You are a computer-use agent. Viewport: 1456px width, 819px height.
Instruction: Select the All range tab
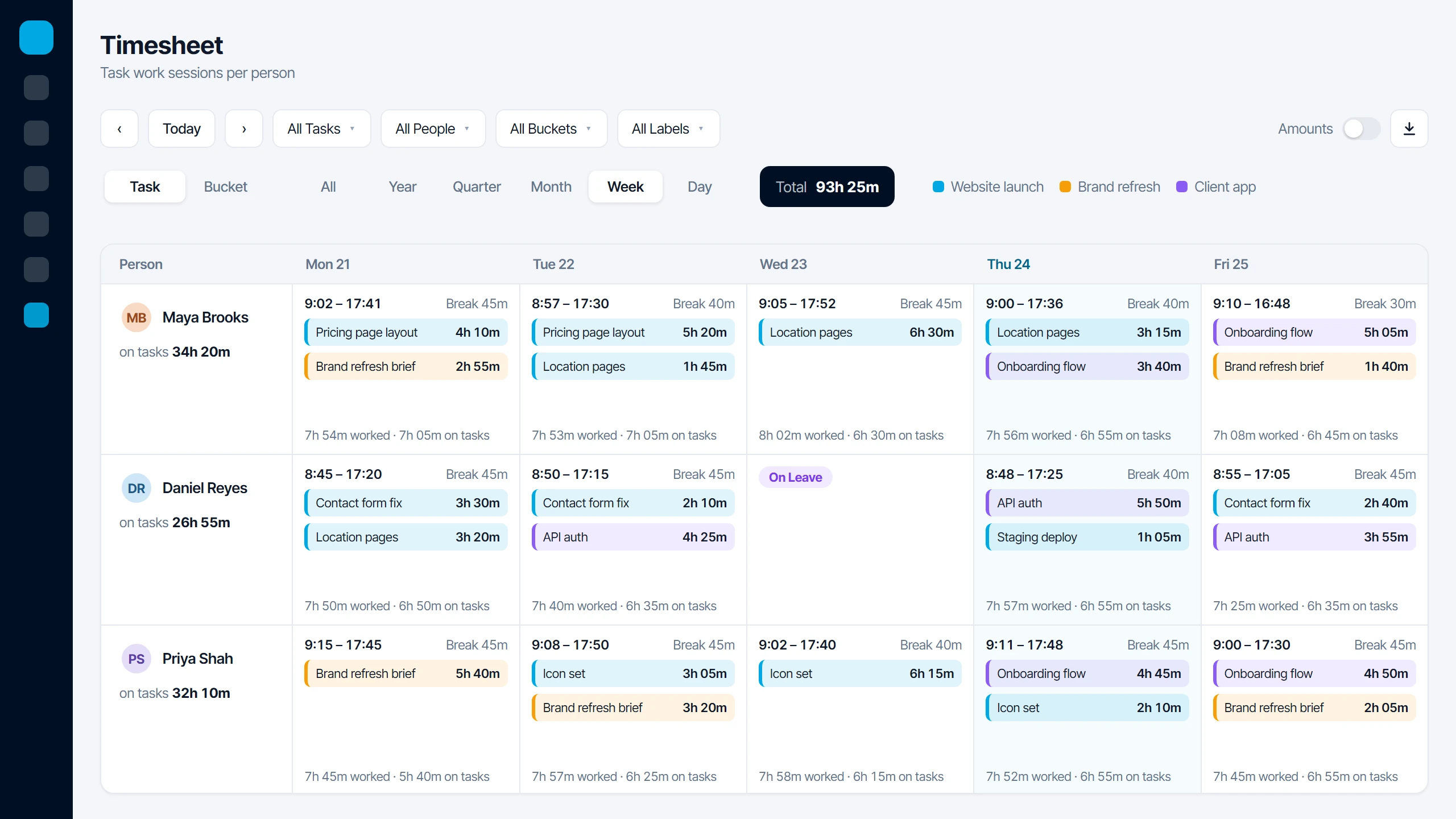pyautogui.click(x=328, y=187)
